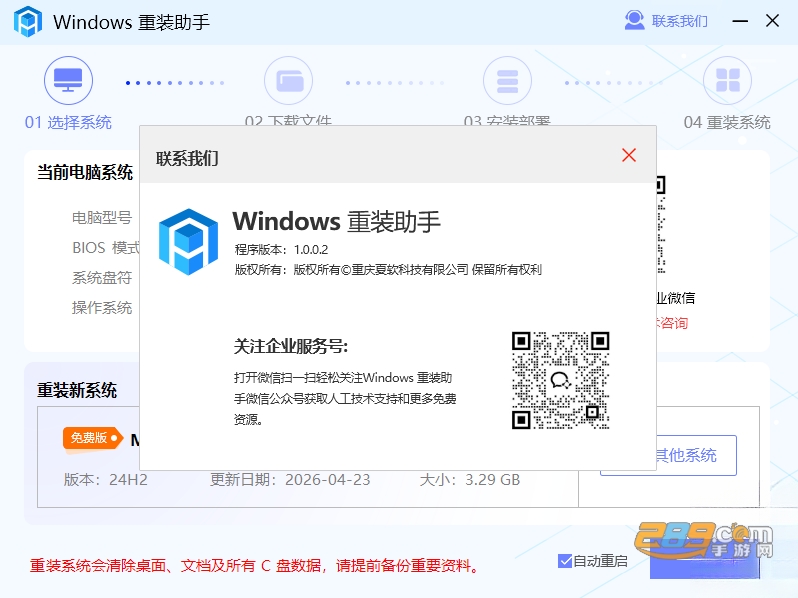Click the Windows 重装助手 logo in title bar

coord(27,21)
